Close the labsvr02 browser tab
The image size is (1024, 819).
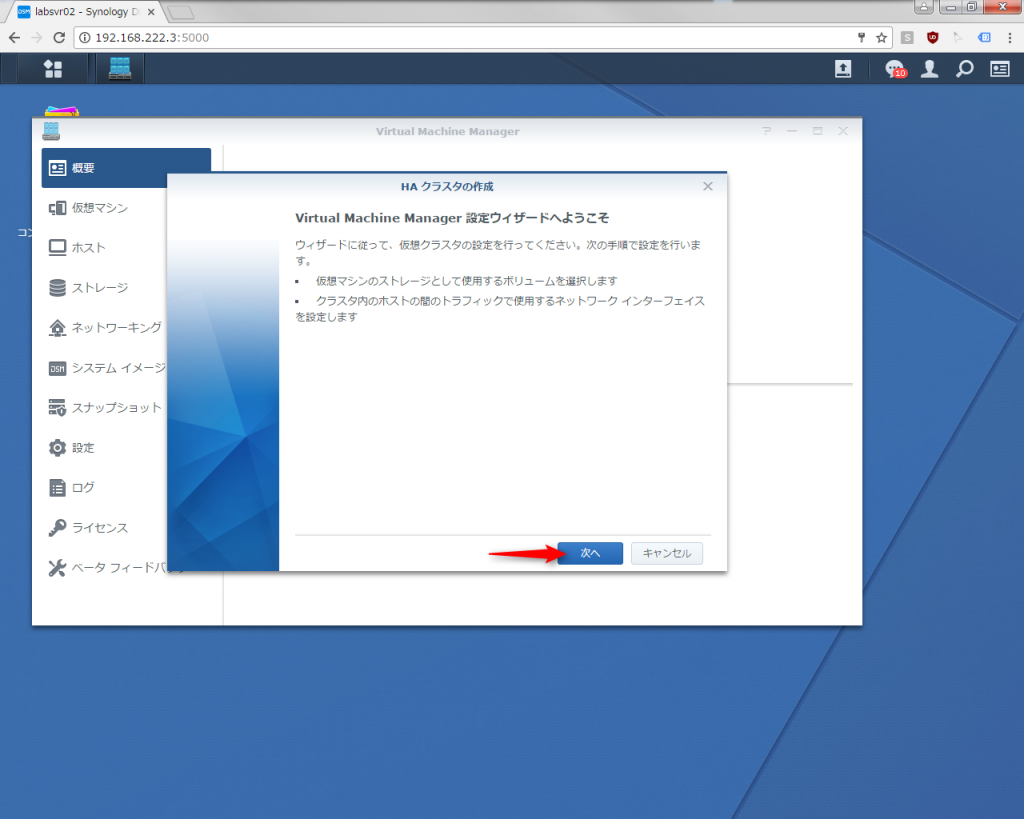point(151,12)
